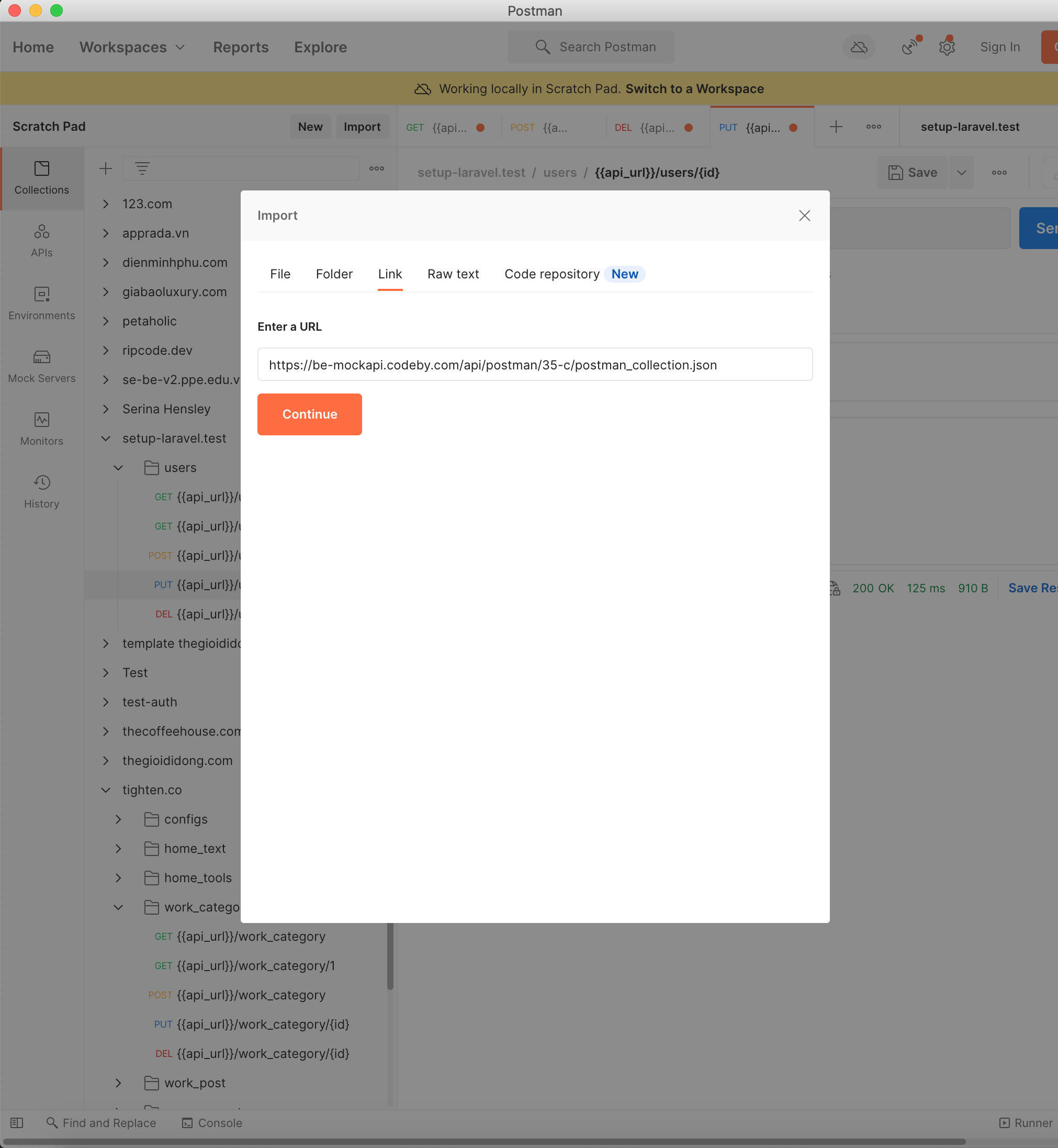This screenshot has width=1058, height=1148.
Task: Open the Collections sidebar panel
Action: point(41,177)
